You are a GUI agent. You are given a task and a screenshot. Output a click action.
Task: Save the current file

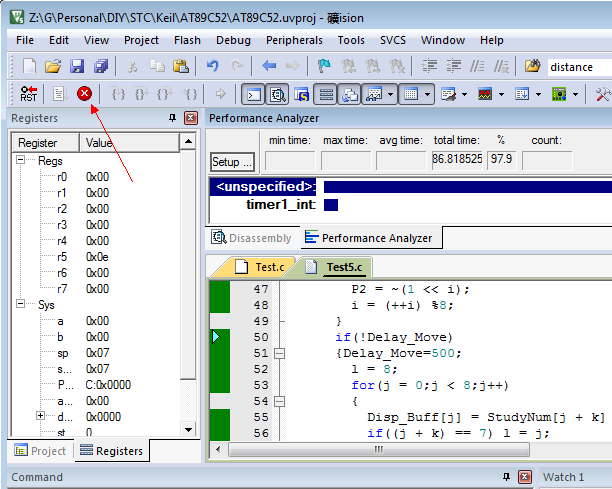[77, 66]
